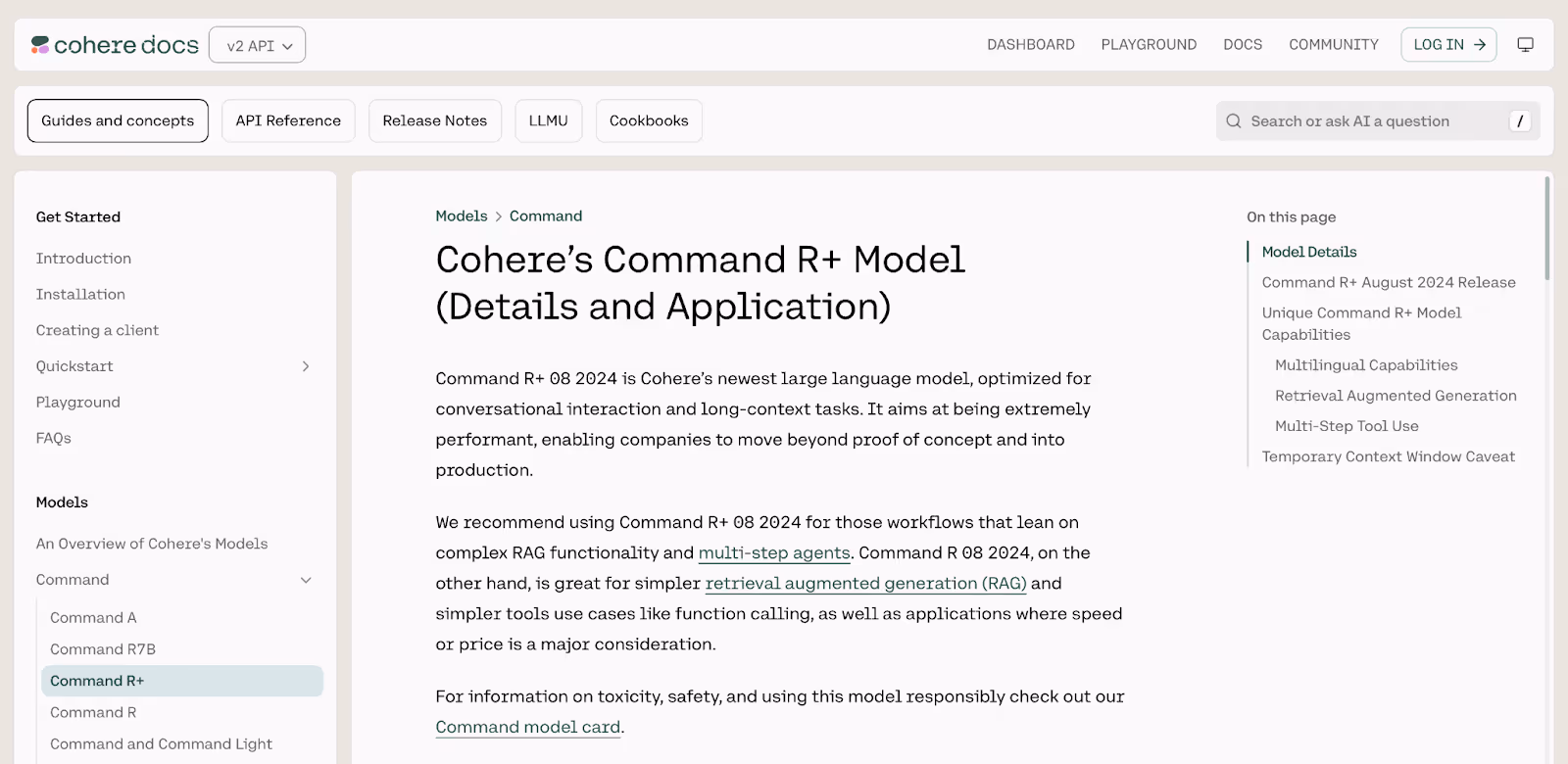The width and height of the screenshot is (1568, 764).
Task: Toggle the display theme monitor icon
Action: (x=1525, y=45)
